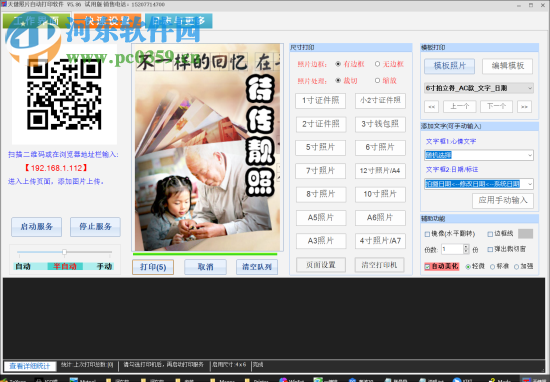Click the 停止服务 button
The width and height of the screenshot is (550, 382).
click(95, 227)
